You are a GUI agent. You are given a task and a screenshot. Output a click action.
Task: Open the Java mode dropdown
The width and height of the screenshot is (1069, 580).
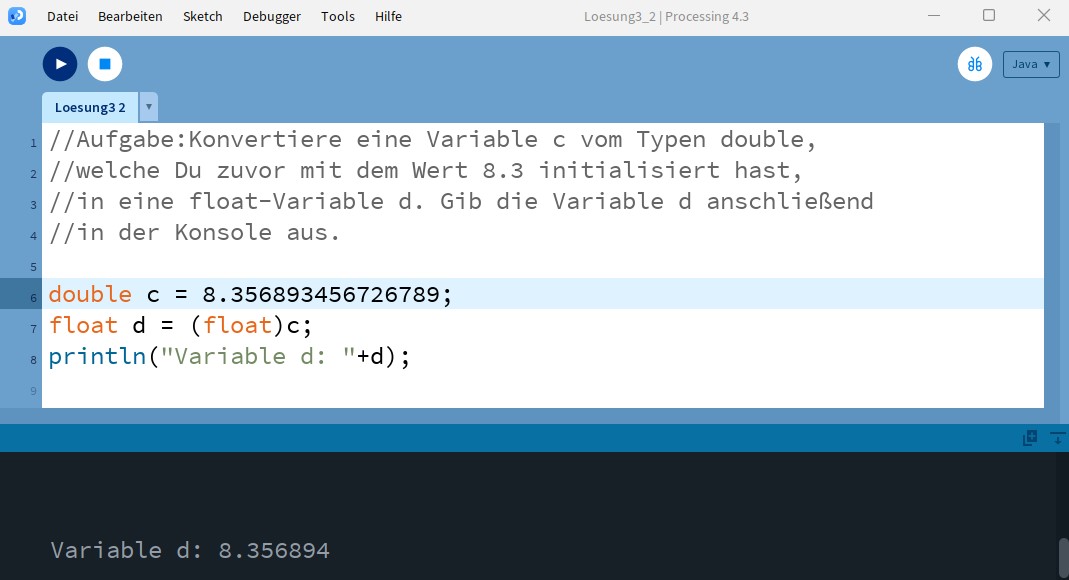(x=1031, y=64)
